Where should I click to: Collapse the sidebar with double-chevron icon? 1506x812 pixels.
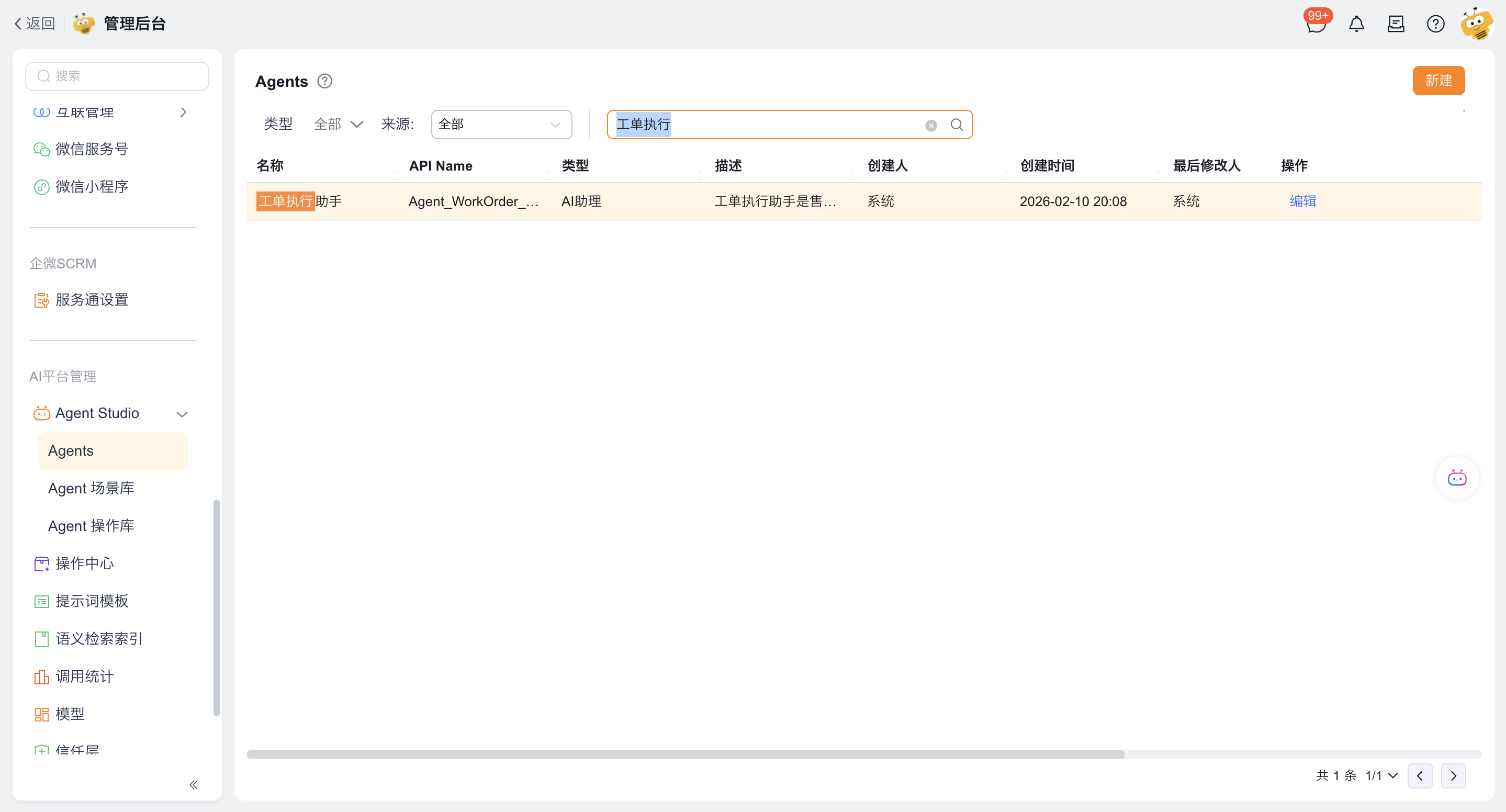[194, 784]
